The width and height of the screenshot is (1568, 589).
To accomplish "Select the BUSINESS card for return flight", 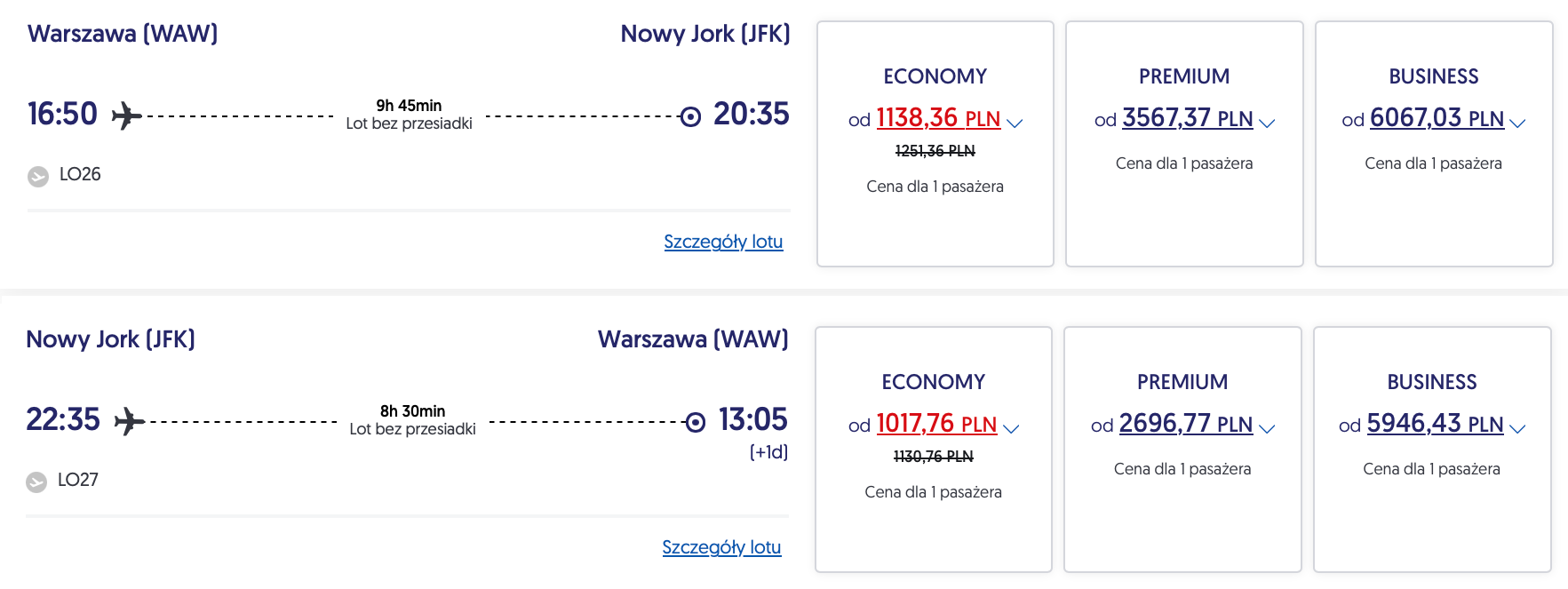I will 1431,524.
